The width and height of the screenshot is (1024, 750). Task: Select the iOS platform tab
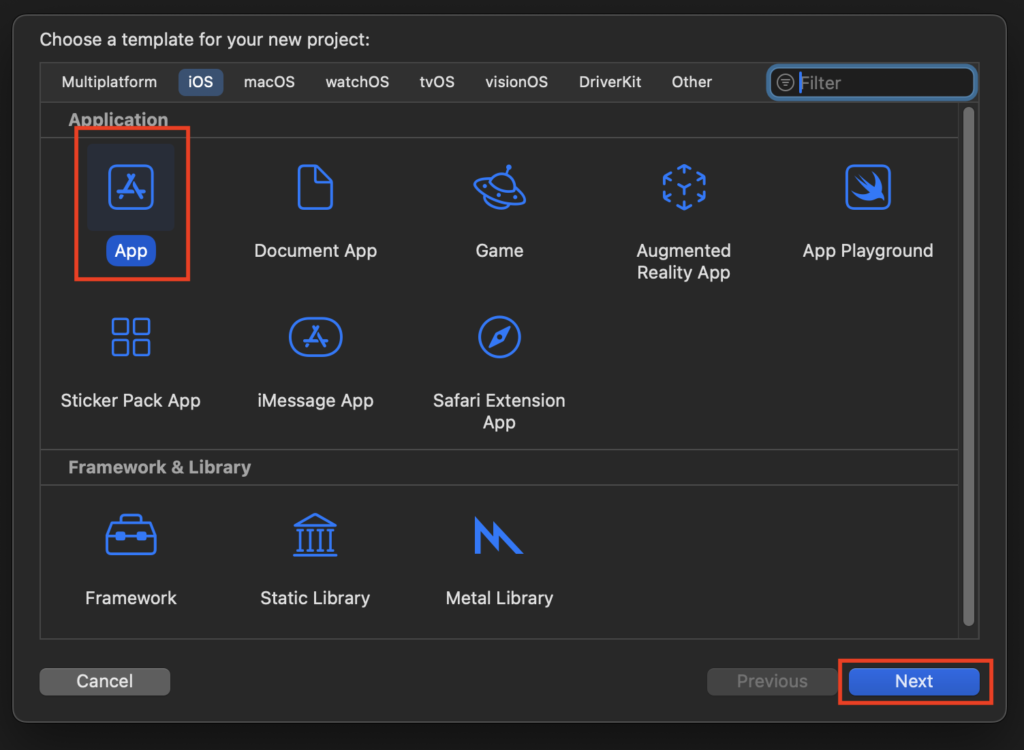[x=200, y=82]
